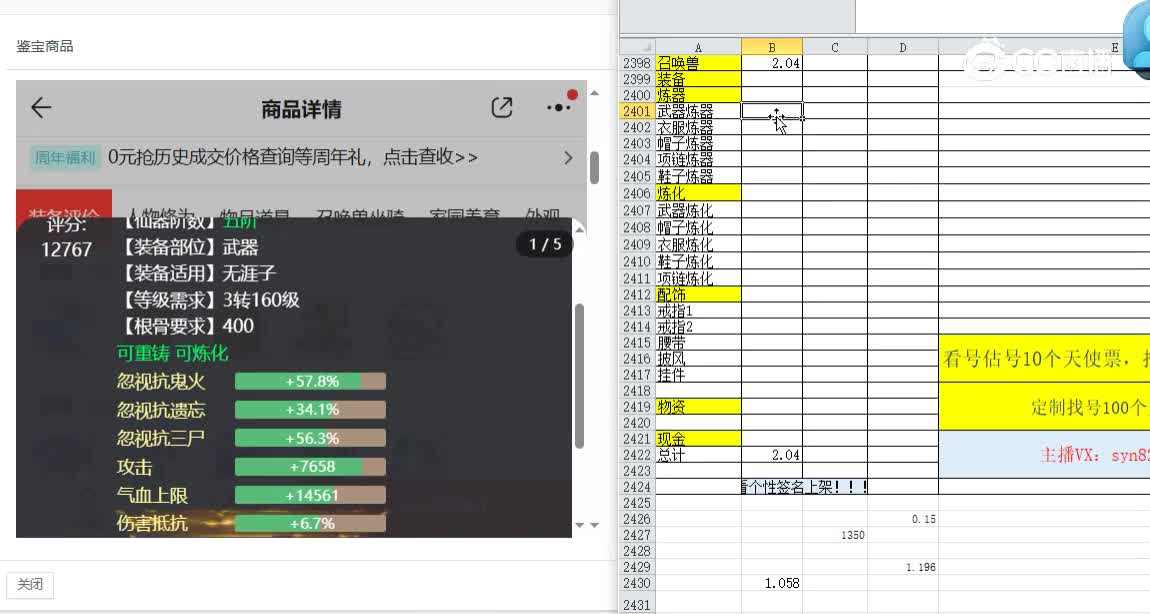
Task: Click the select-all corner button of the spreadsheet
Action: click(x=636, y=46)
